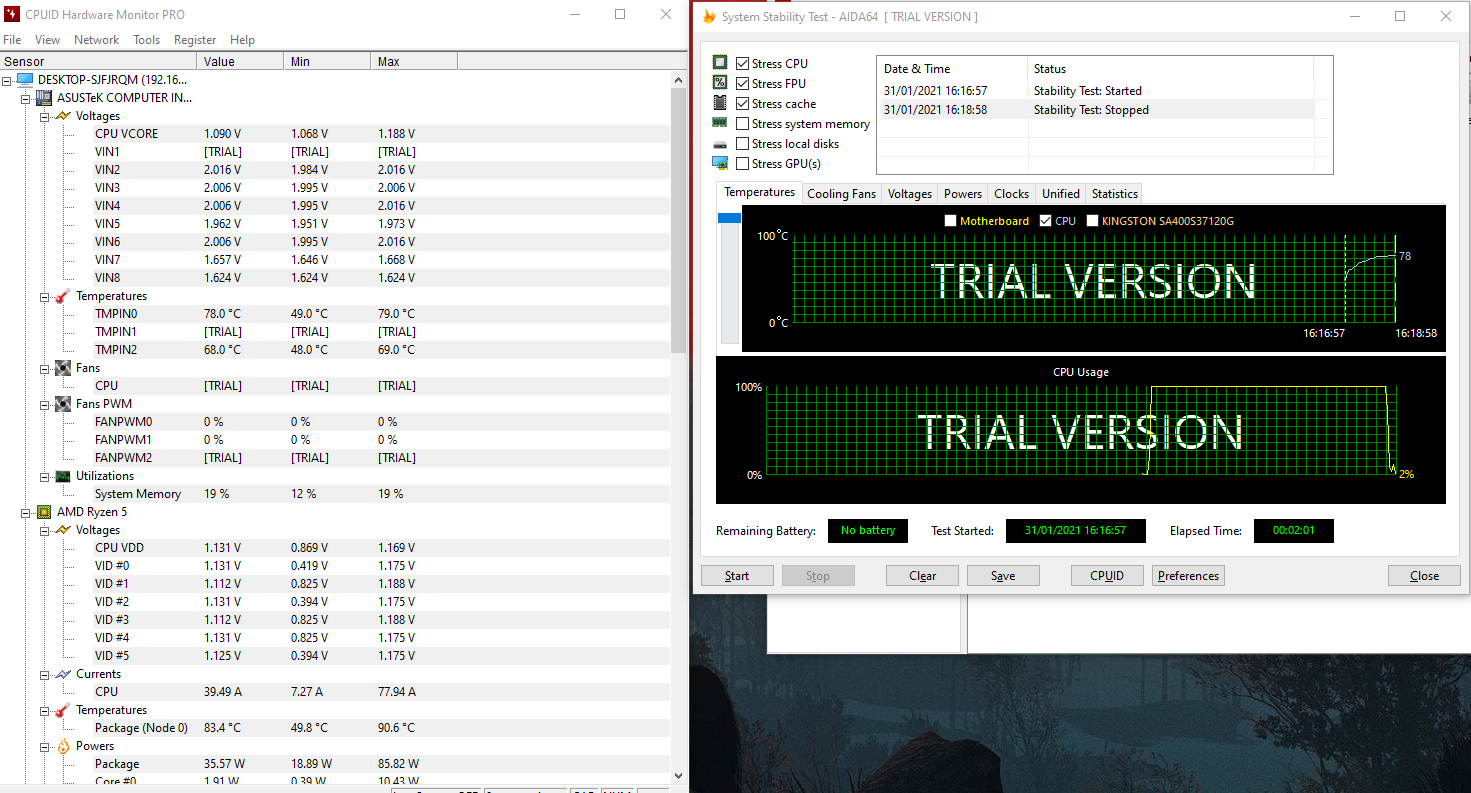Click the AMD Ryzen 5 processor icon

44,512
